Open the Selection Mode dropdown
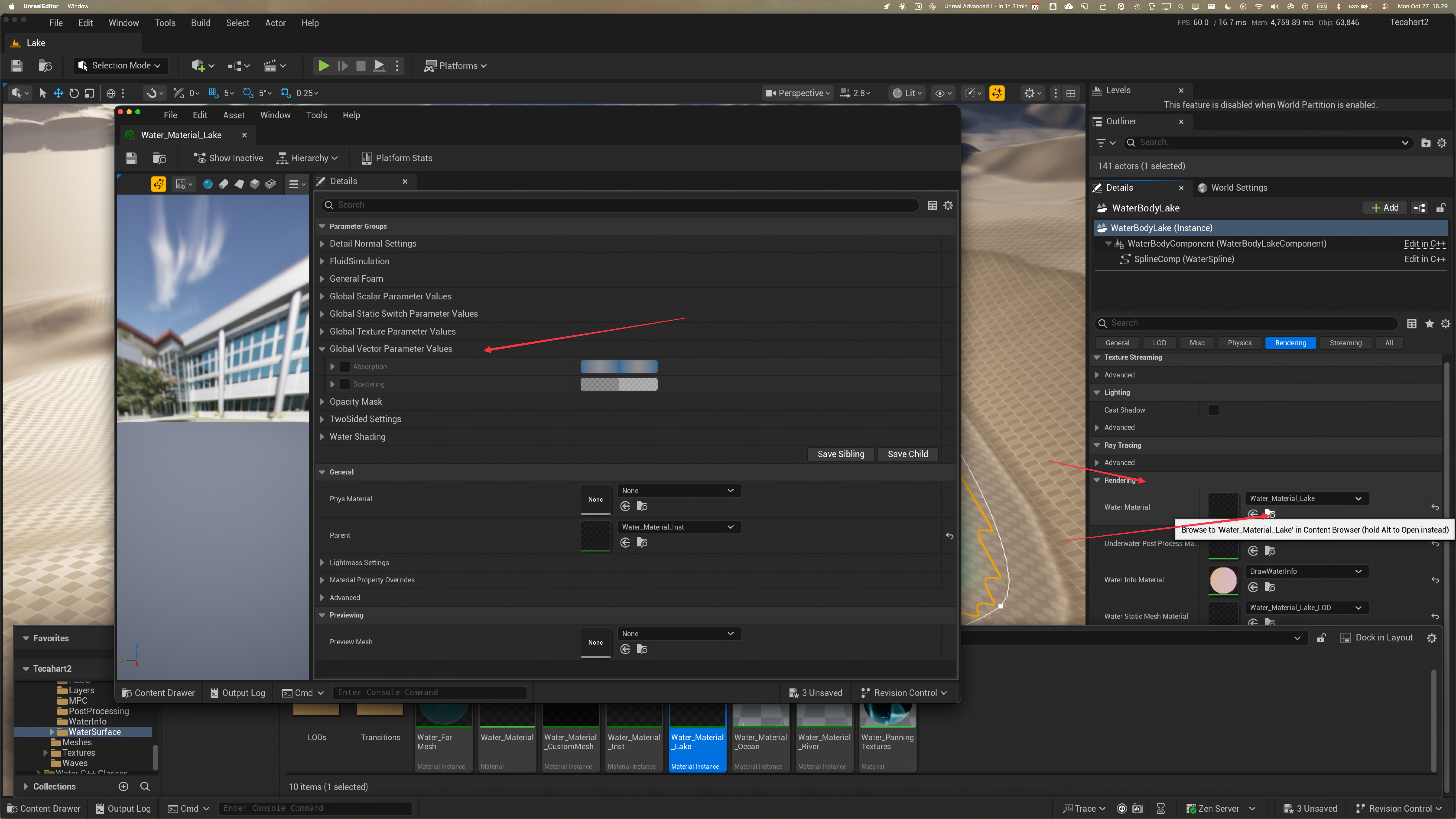Viewport: 1456px width, 819px height. point(120,66)
